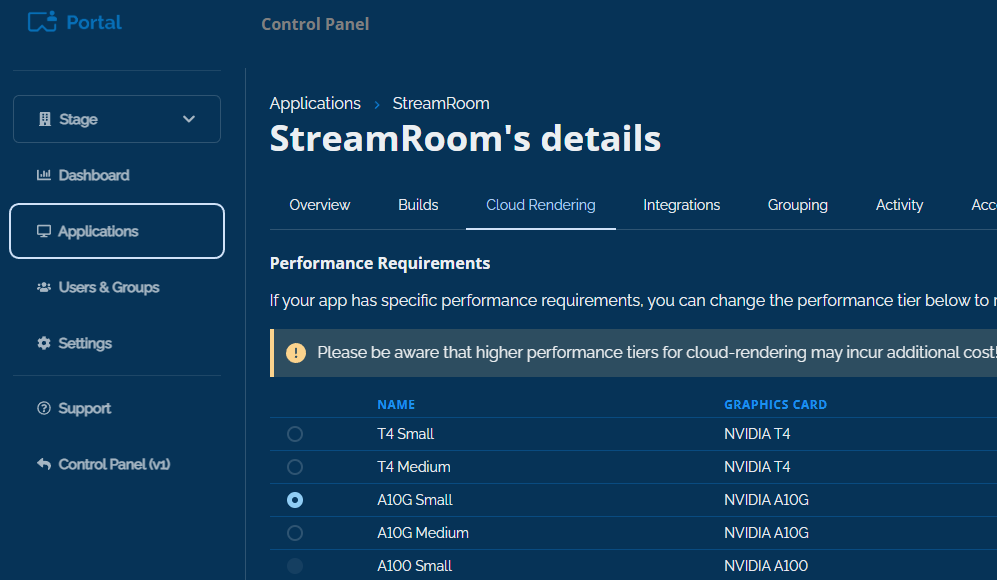Click the Control Panel (v1) back arrow icon

tap(43, 464)
